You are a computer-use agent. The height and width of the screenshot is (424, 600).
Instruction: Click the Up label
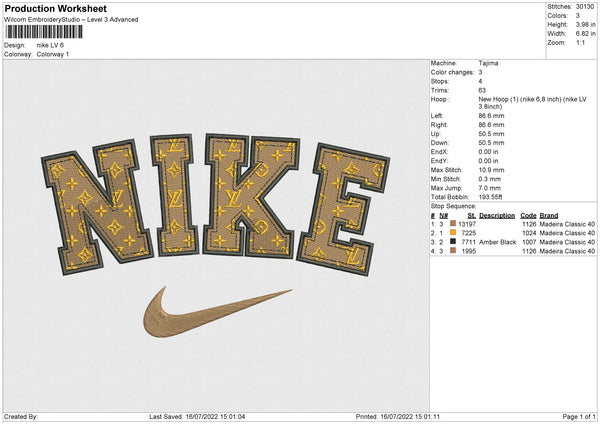(435, 134)
